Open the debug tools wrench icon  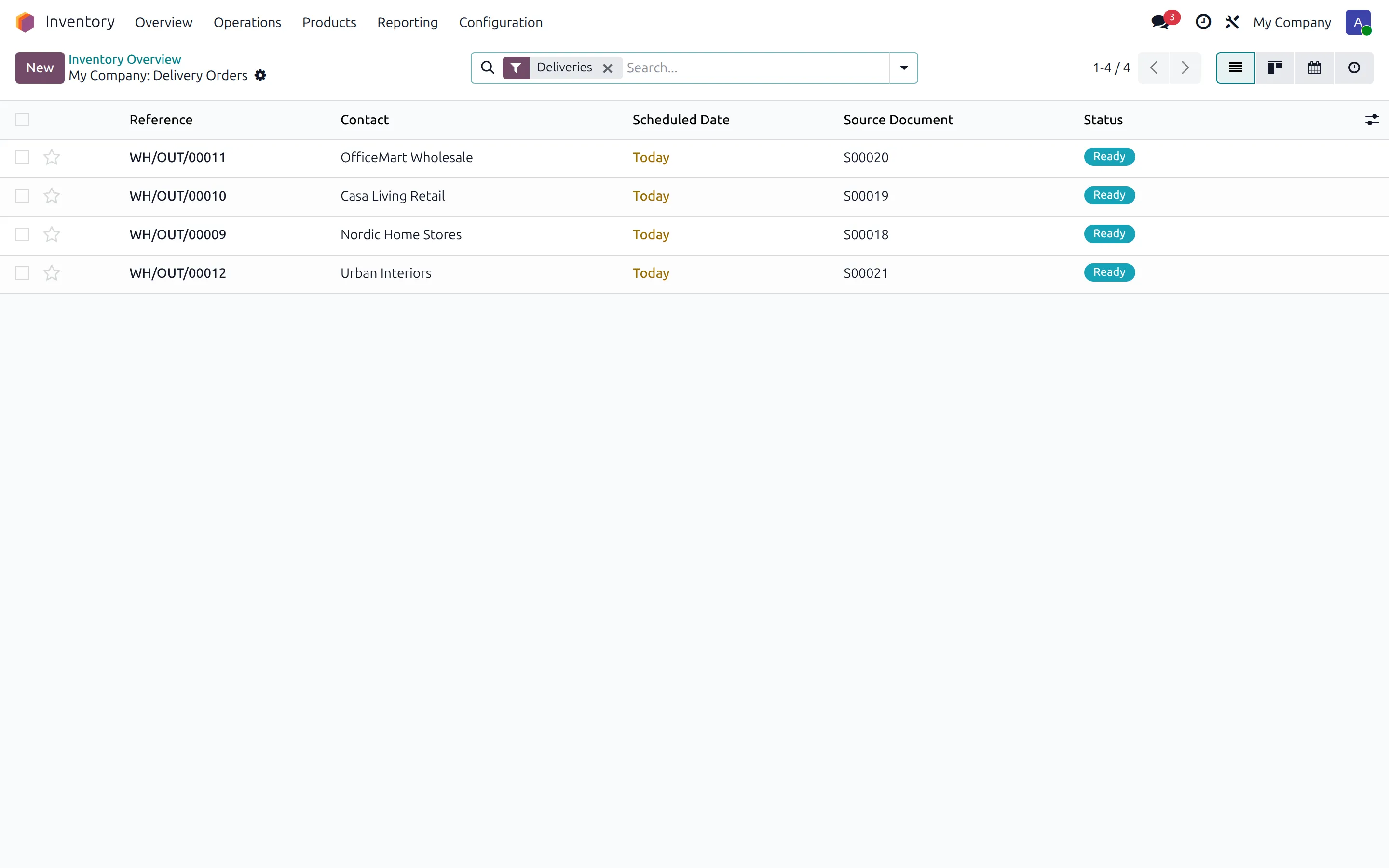1232,22
